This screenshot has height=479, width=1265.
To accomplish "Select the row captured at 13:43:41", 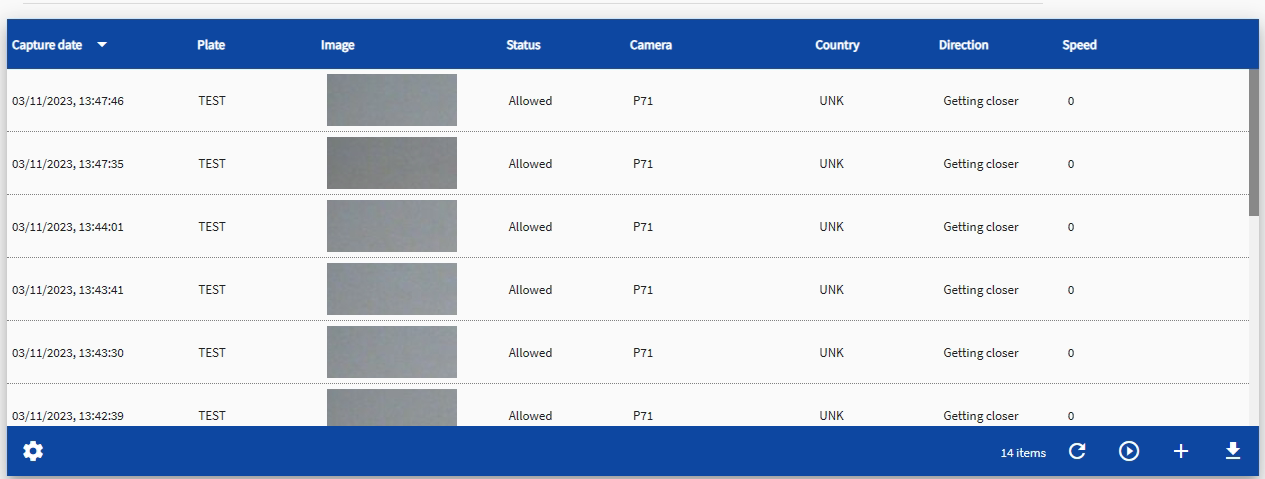I will point(628,290).
